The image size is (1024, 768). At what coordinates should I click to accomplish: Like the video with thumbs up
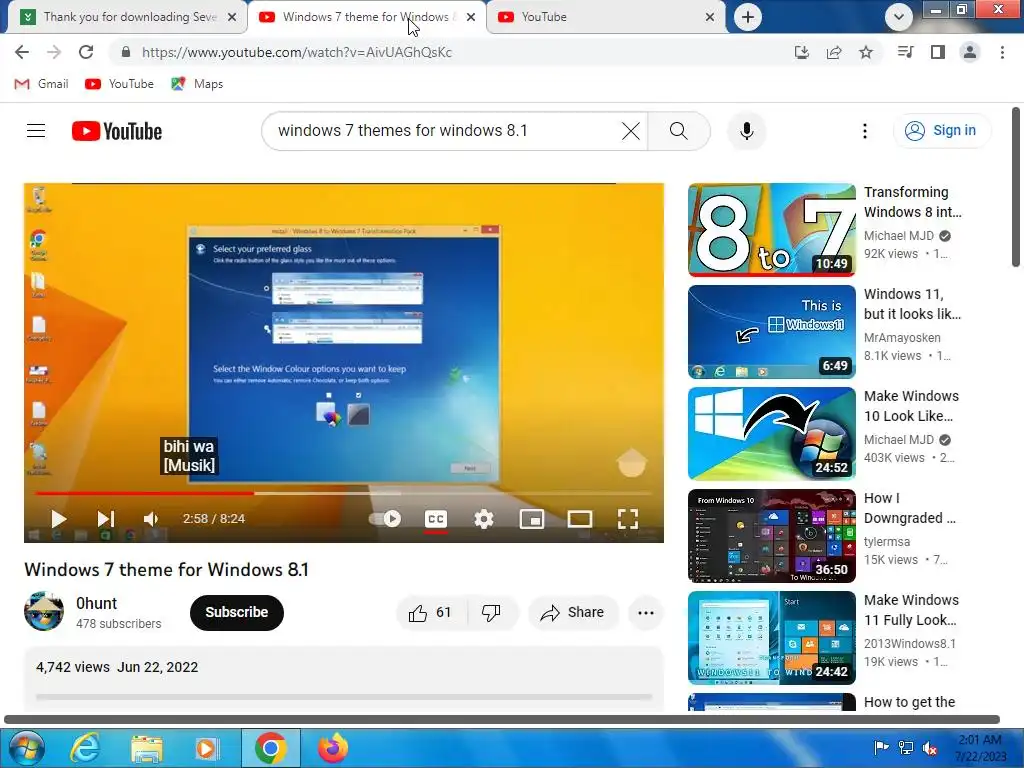pos(430,613)
